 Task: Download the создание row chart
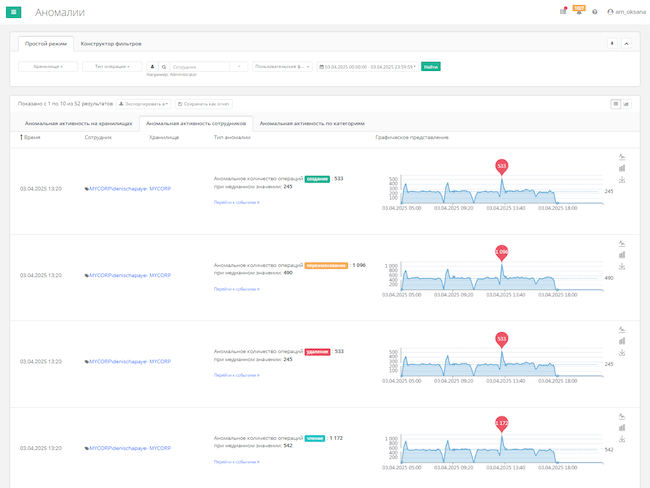click(622, 180)
